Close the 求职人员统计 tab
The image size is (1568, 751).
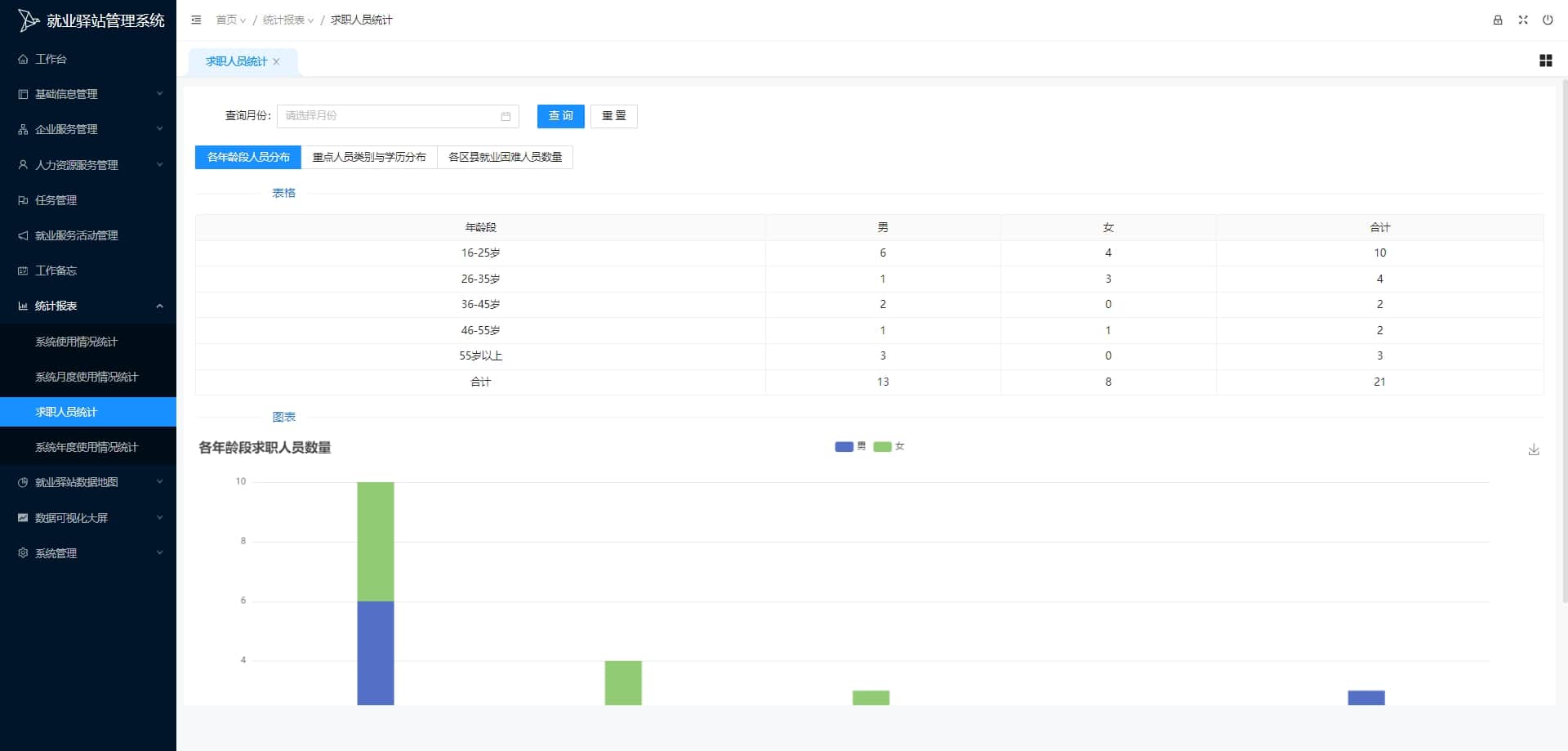coord(276,61)
